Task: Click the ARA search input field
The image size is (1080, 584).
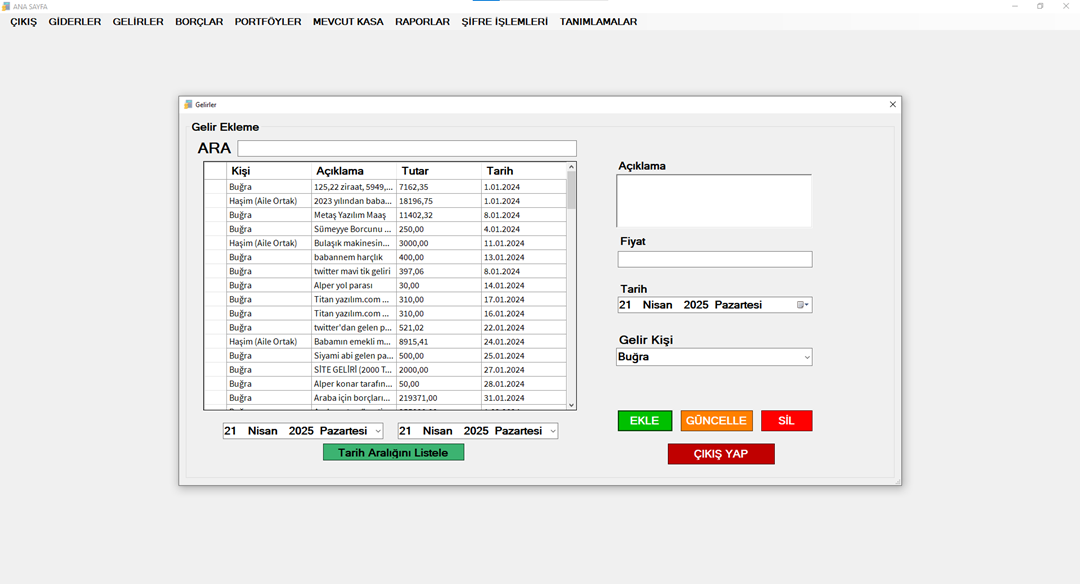Action: click(406, 149)
